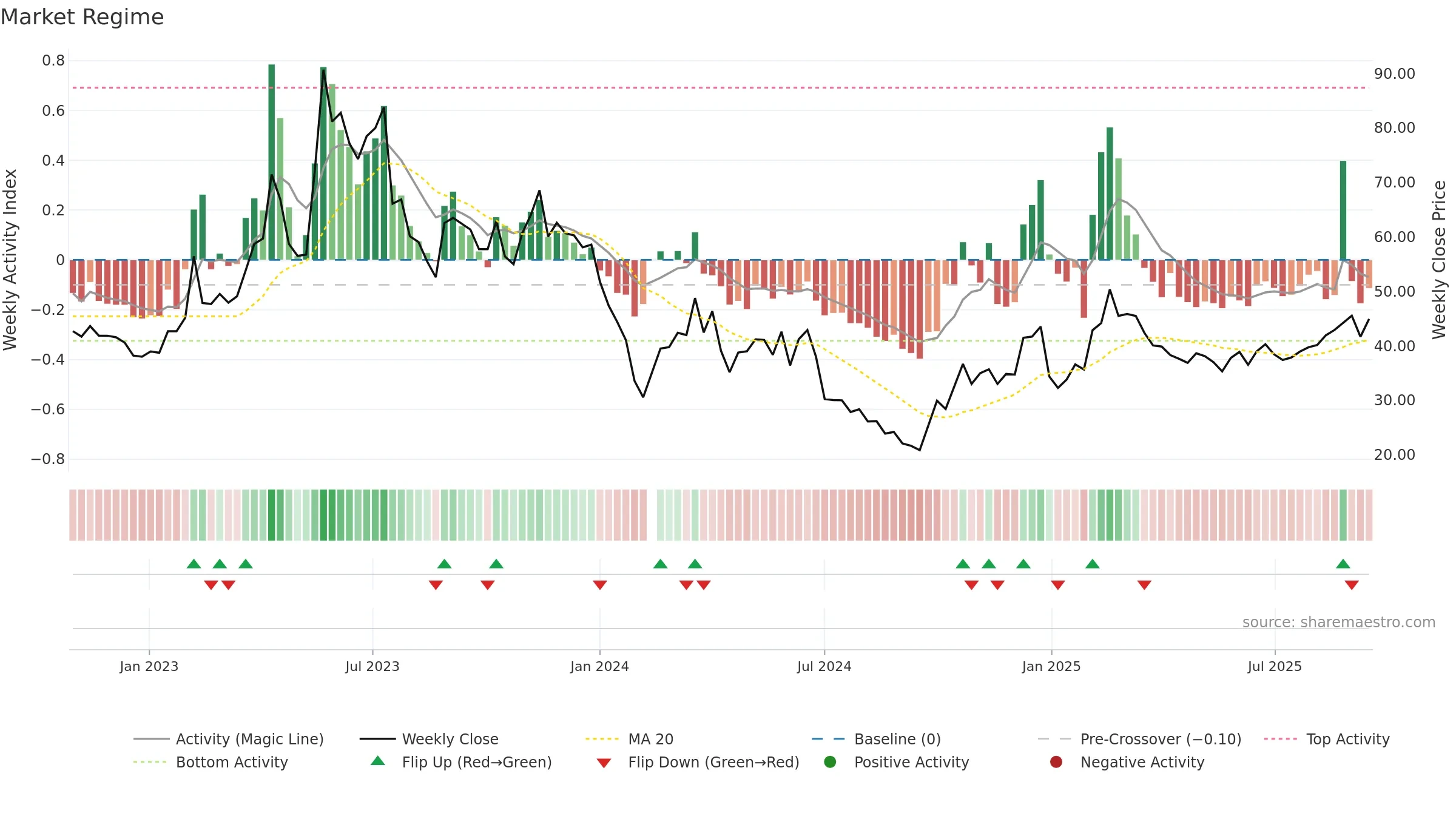Click the Jul 2023 axis label
Viewport: 1456px width, 819px height.
pos(372,666)
